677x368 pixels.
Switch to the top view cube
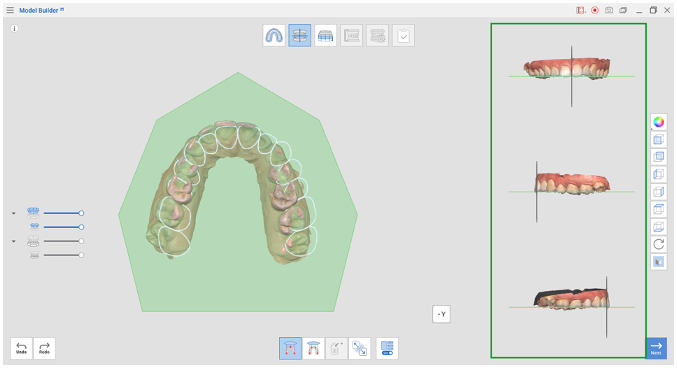point(658,209)
